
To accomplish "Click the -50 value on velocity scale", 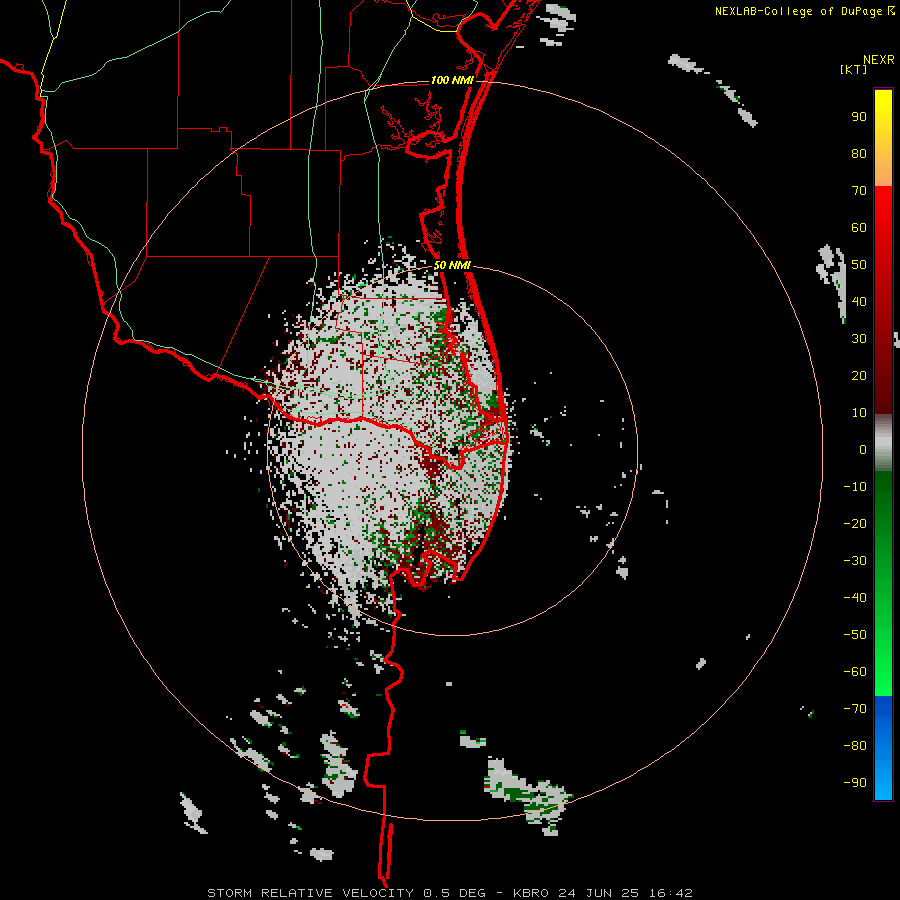I will 855,635.
